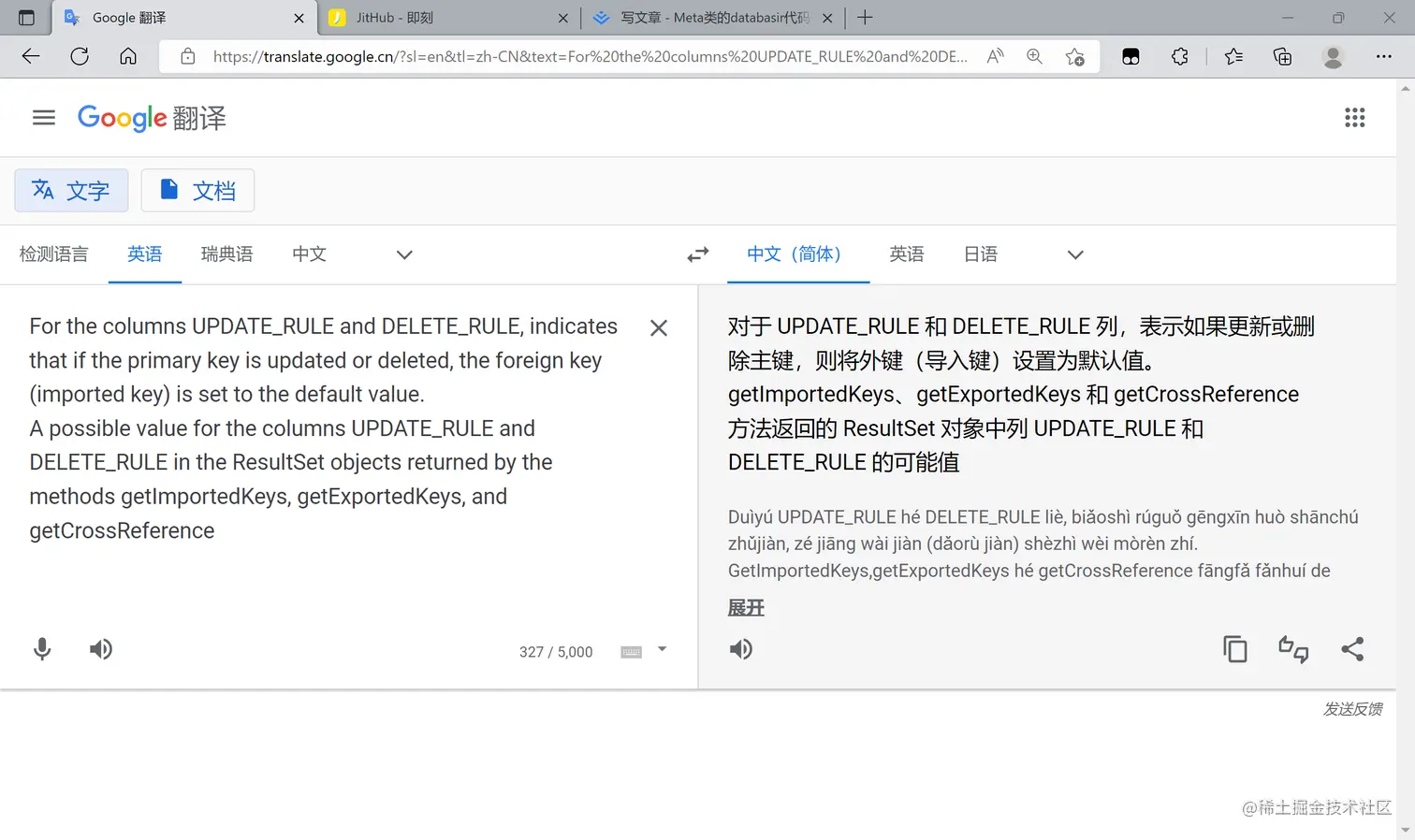
Task: Select 中文（简体）as target language
Action: coord(798,254)
